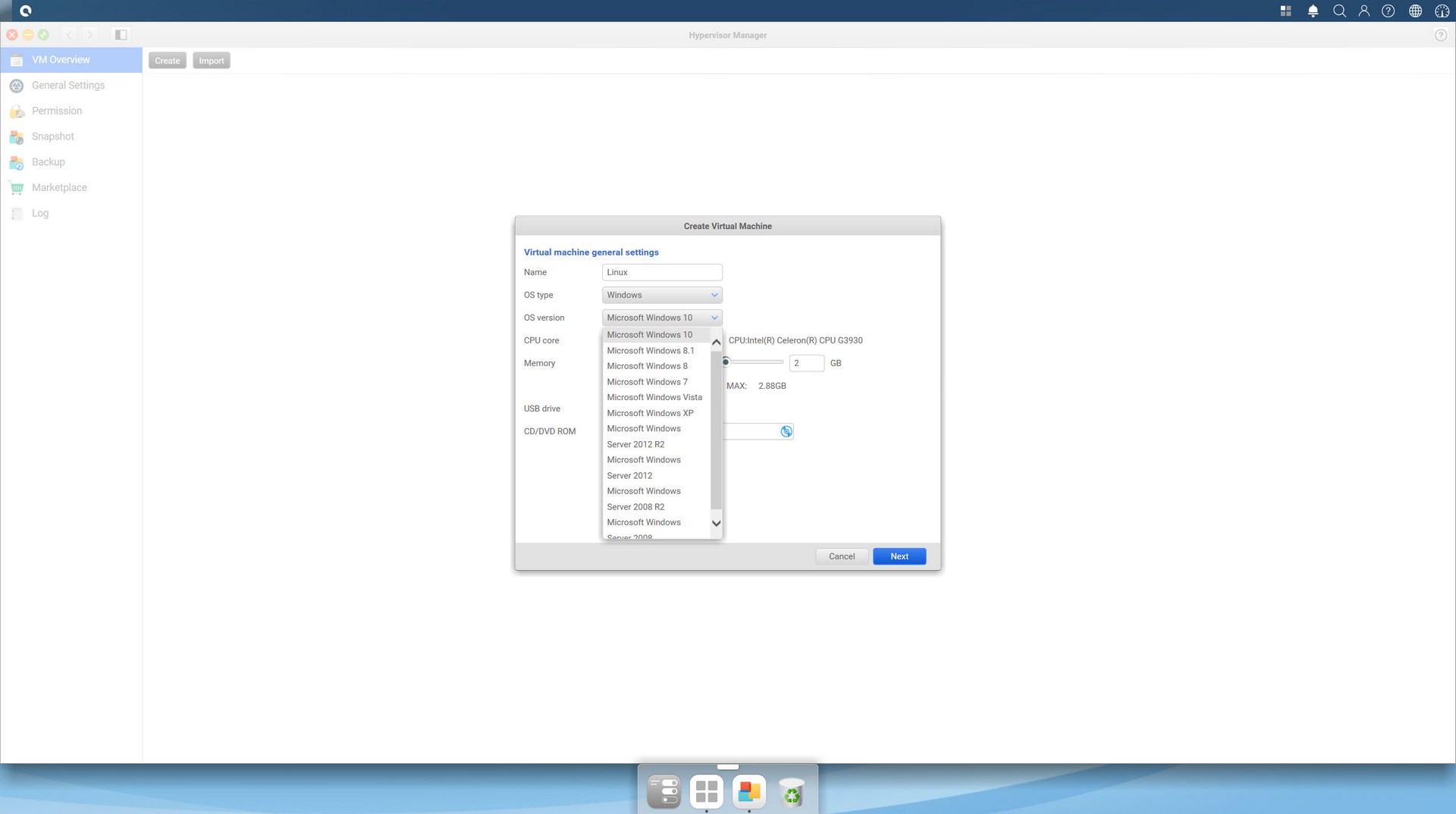Open Control Panel toggles dock icon
Image resolution: width=1456 pixels, height=814 pixels.
tap(664, 791)
